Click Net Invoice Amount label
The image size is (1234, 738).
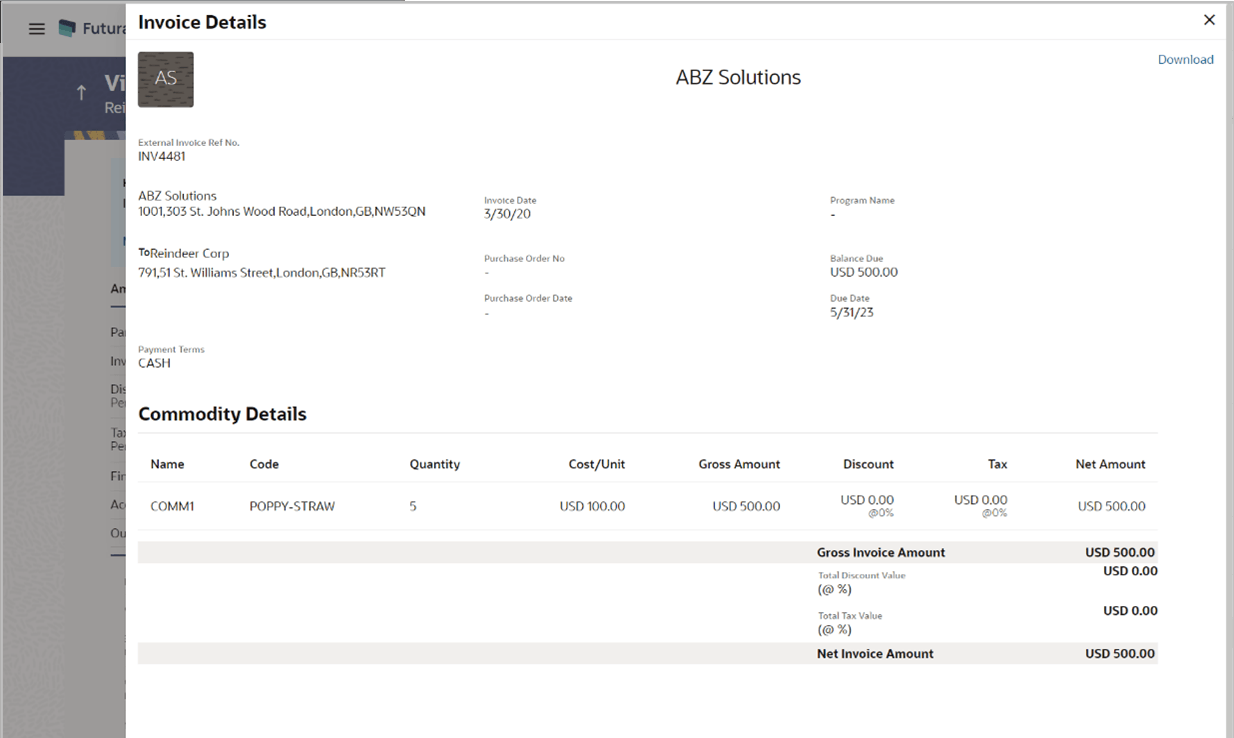click(x=875, y=654)
